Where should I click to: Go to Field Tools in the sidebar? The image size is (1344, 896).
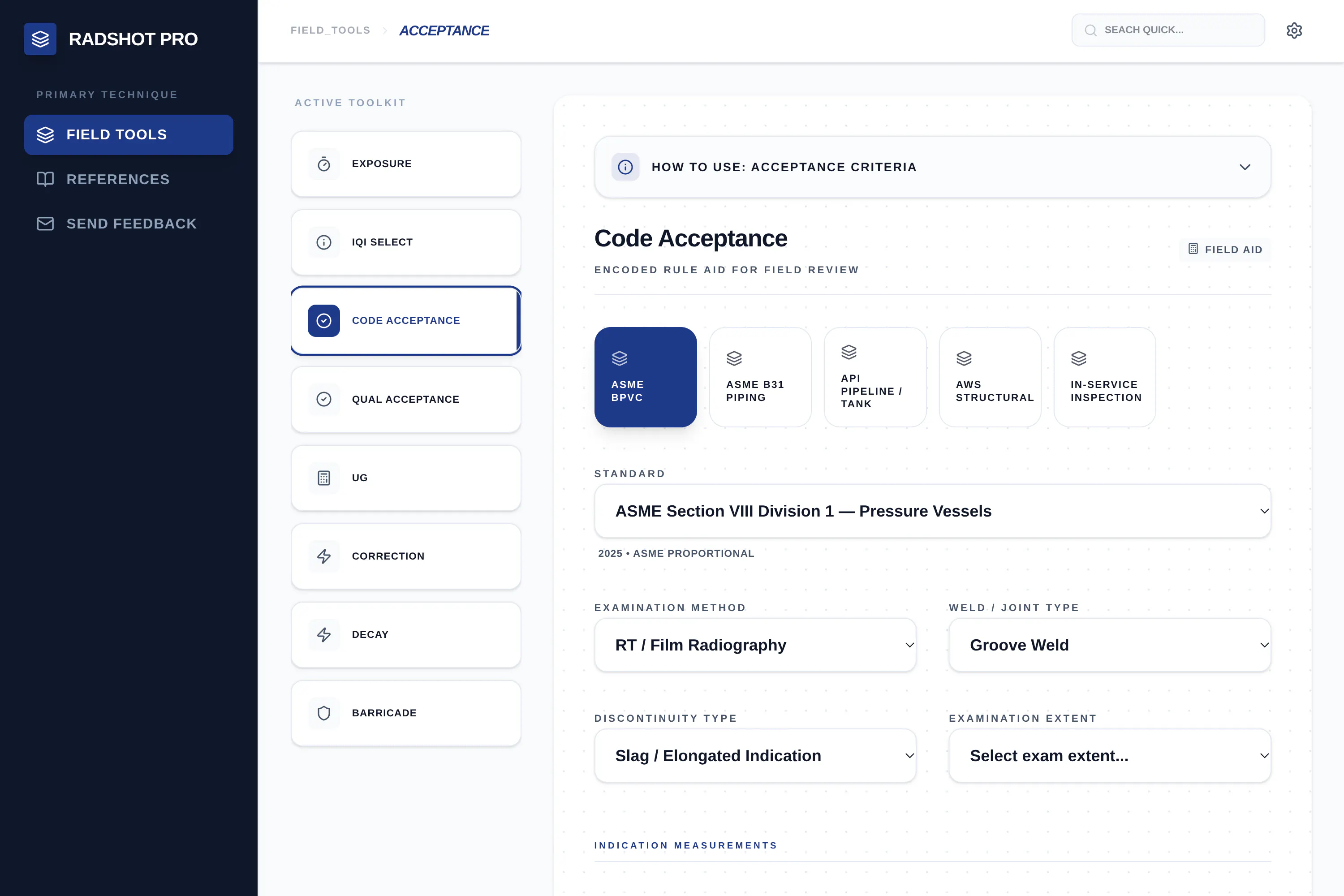coord(129,135)
